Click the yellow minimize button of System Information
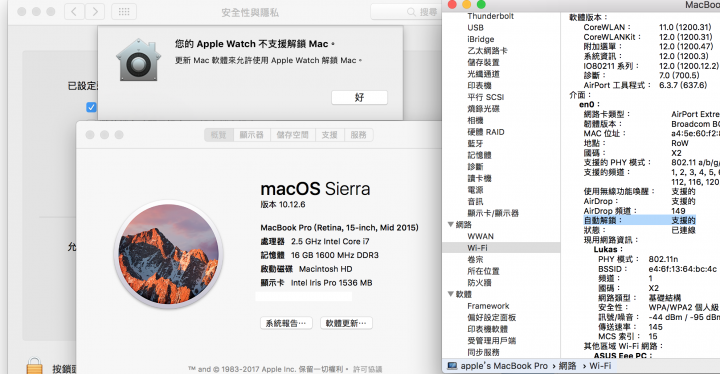This screenshot has height=374, width=720. (x=467, y=4)
